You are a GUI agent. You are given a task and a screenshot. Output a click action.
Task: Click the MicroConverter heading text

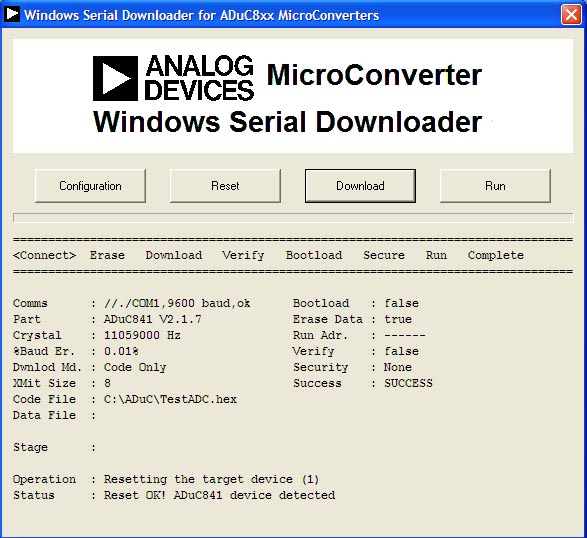[374, 75]
